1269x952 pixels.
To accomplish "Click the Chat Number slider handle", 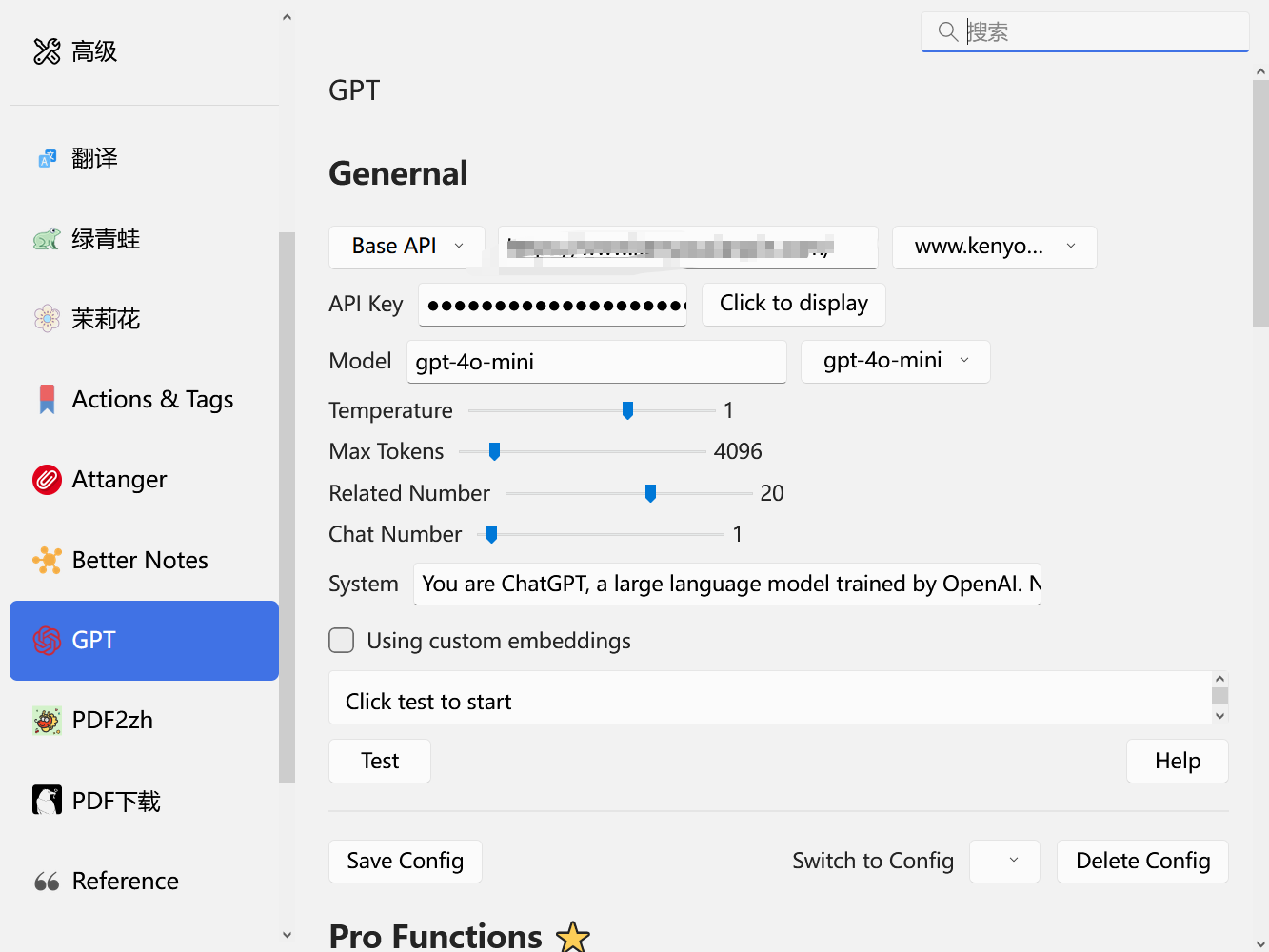I will coord(491,534).
